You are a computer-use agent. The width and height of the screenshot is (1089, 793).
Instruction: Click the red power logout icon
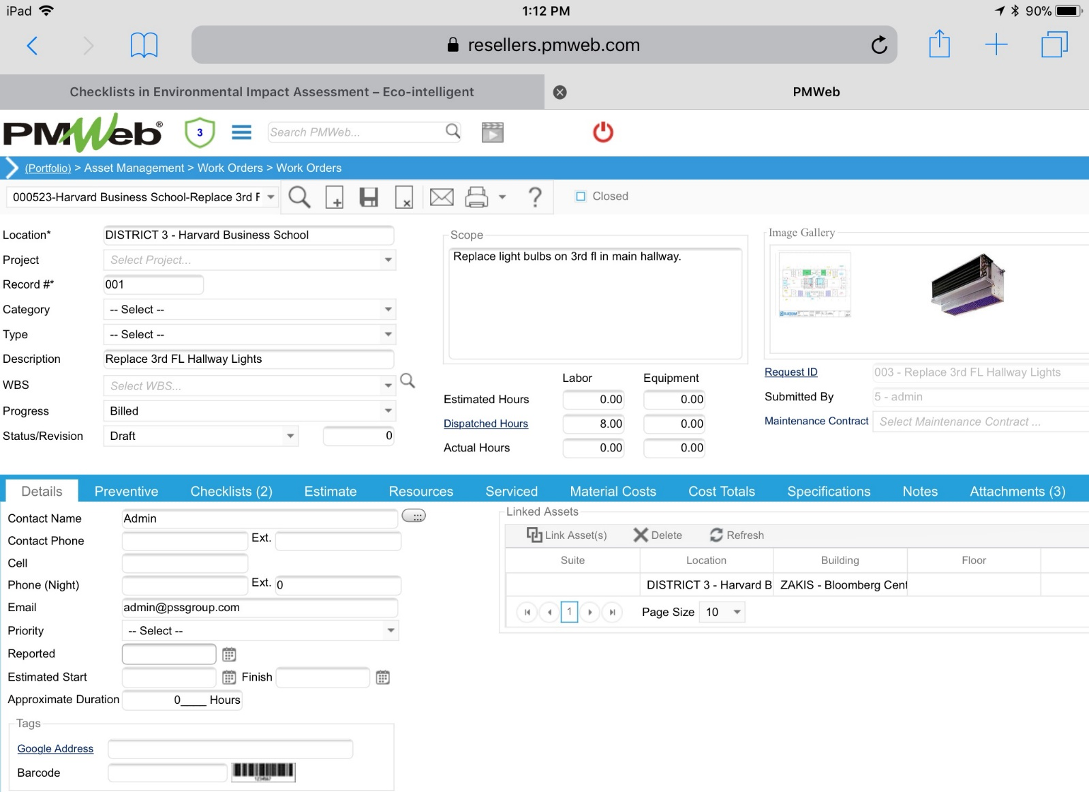tap(603, 132)
